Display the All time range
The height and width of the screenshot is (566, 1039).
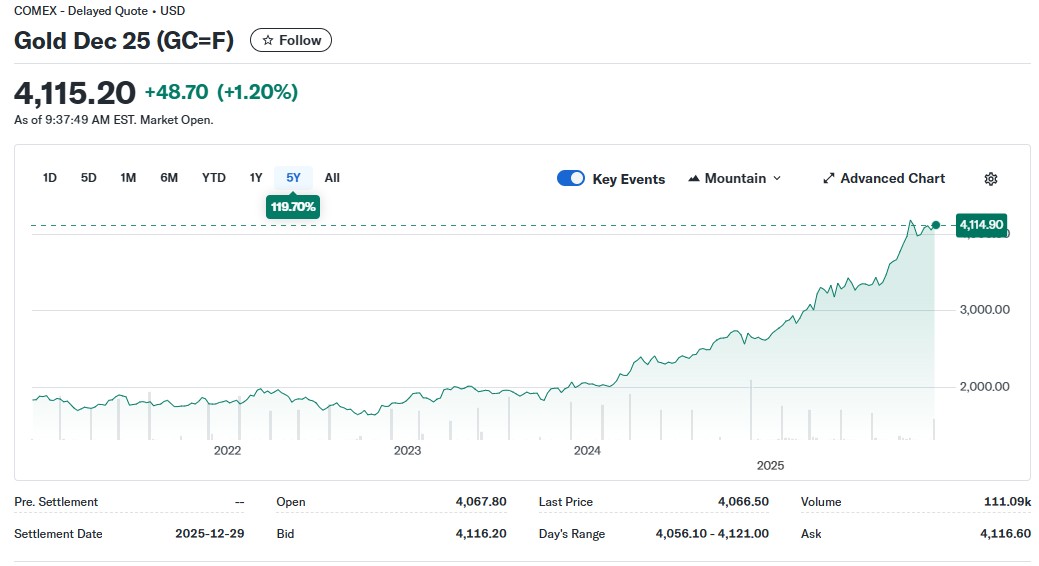332,178
